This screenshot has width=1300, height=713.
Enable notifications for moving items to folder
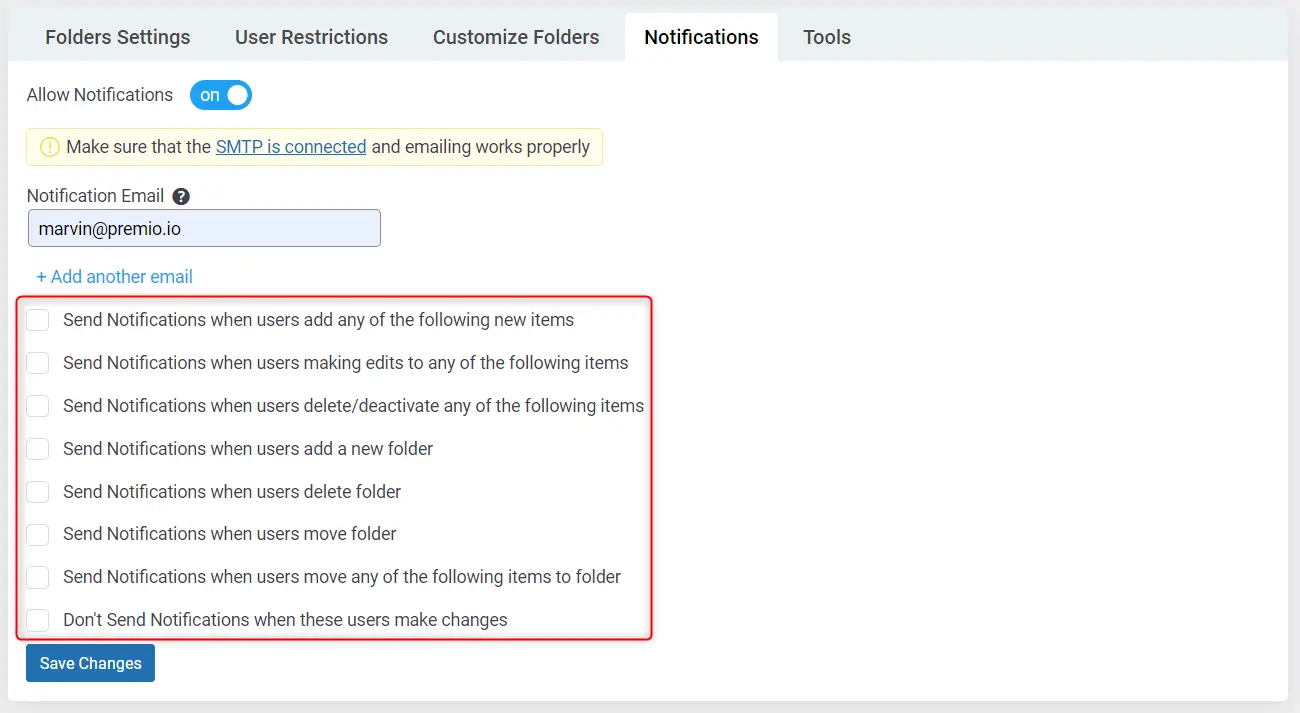pyautogui.click(x=38, y=577)
